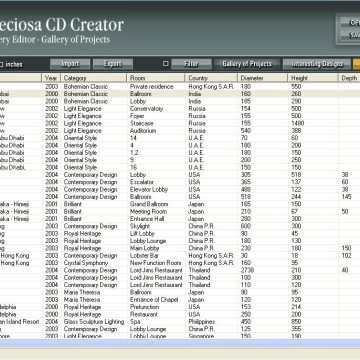Screen dimensions: 360x360
Task: Click the Import button
Action: coord(70,64)
